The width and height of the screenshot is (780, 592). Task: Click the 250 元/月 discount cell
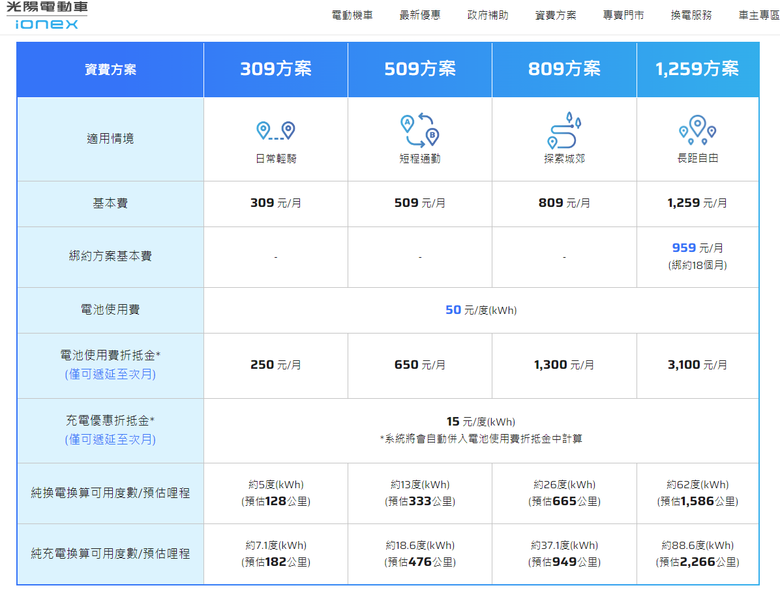click(276, 365)
